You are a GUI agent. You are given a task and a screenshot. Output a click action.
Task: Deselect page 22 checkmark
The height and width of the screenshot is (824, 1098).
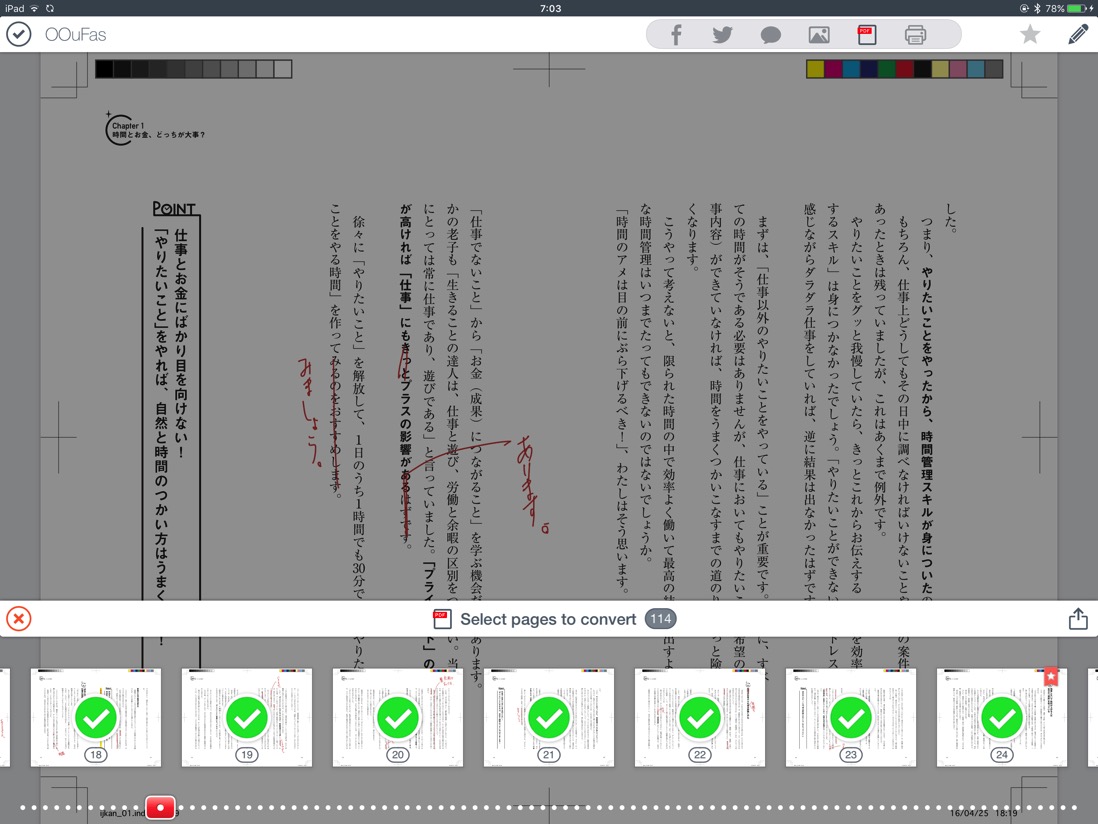tap(700, 718)
